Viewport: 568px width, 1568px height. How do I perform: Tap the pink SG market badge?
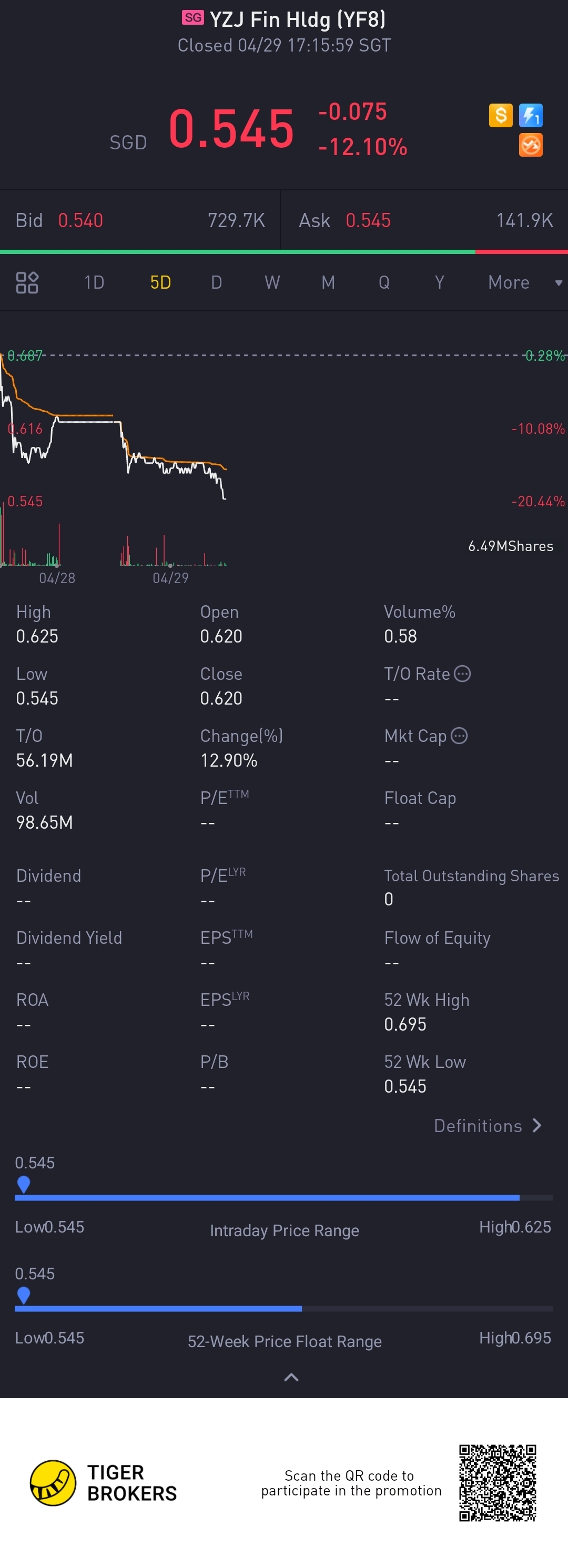tap(192, 18)
